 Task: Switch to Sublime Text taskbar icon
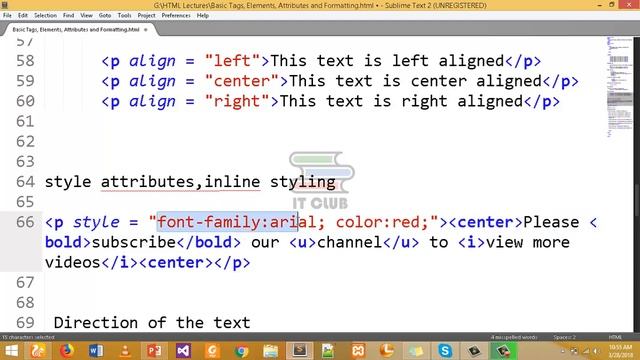[x=300, y=351]
